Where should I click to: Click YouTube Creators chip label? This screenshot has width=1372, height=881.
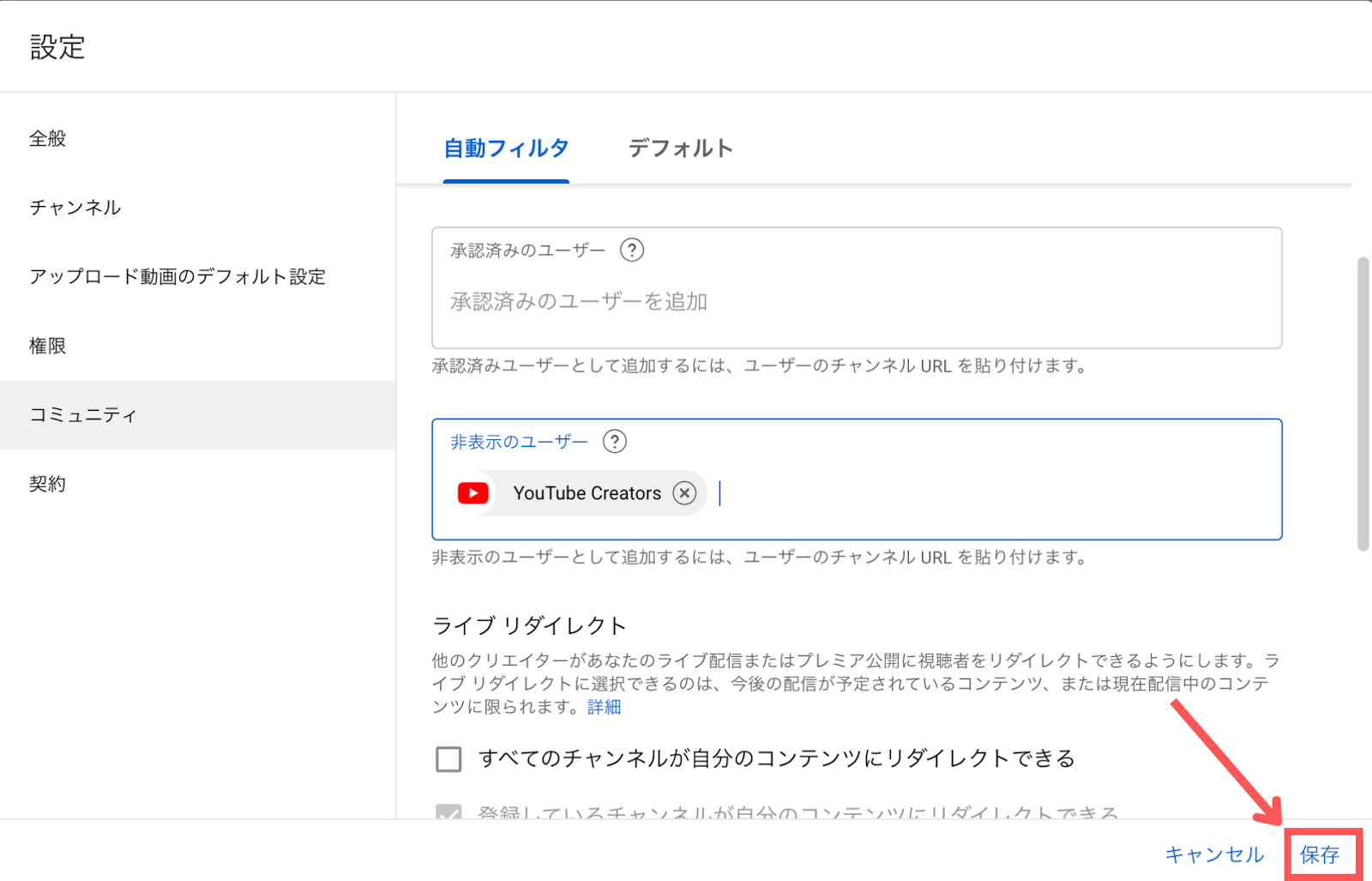click(587, 493)
